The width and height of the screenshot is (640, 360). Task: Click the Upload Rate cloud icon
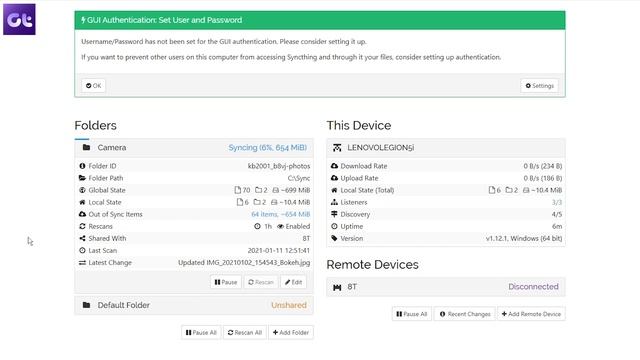coord(334,178)
